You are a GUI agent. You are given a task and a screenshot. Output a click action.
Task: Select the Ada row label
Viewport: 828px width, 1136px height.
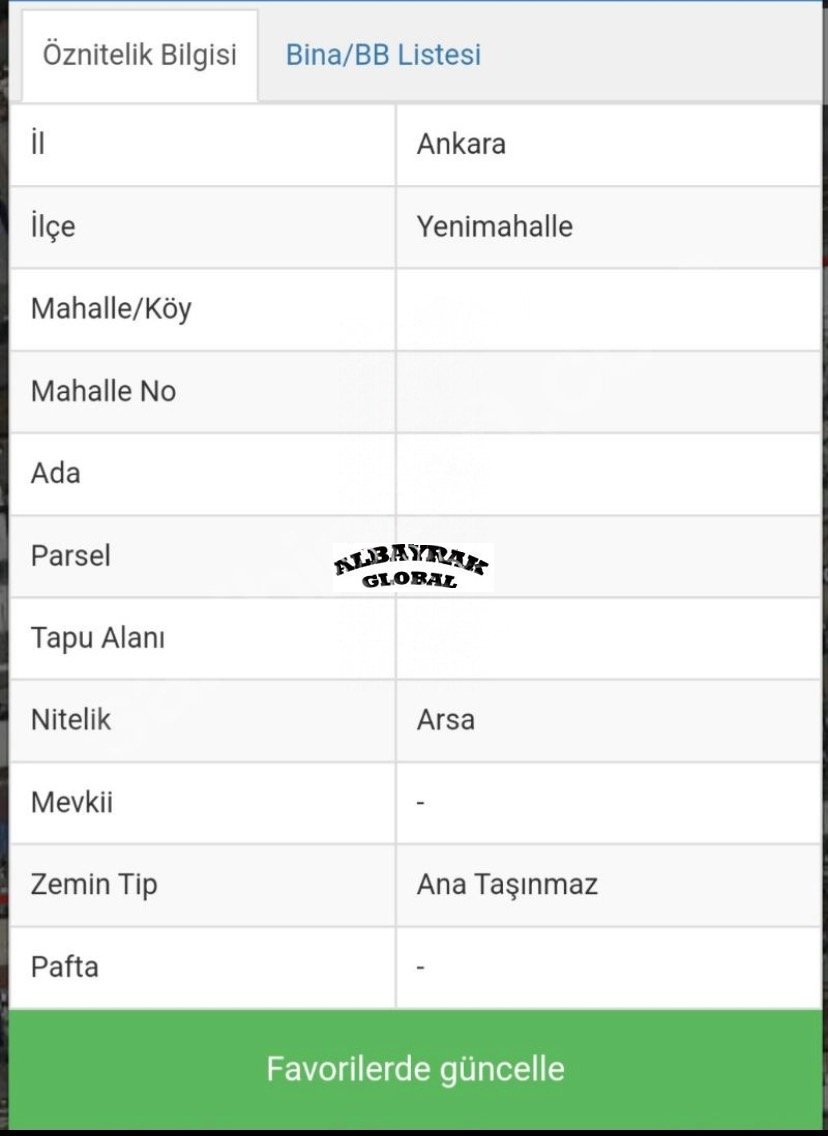tap(55, 473)
